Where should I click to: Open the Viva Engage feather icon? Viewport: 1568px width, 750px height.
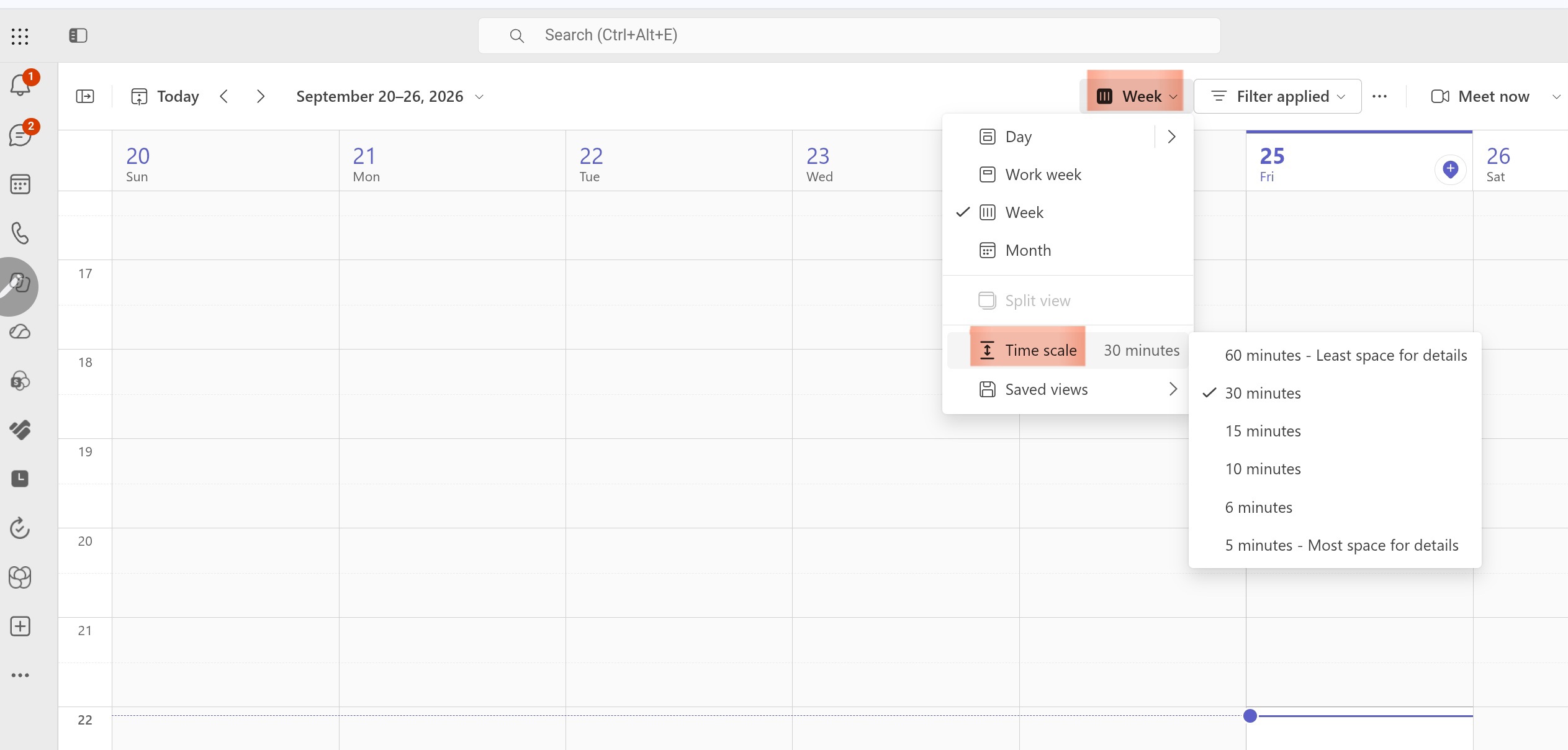click(20, 430)
